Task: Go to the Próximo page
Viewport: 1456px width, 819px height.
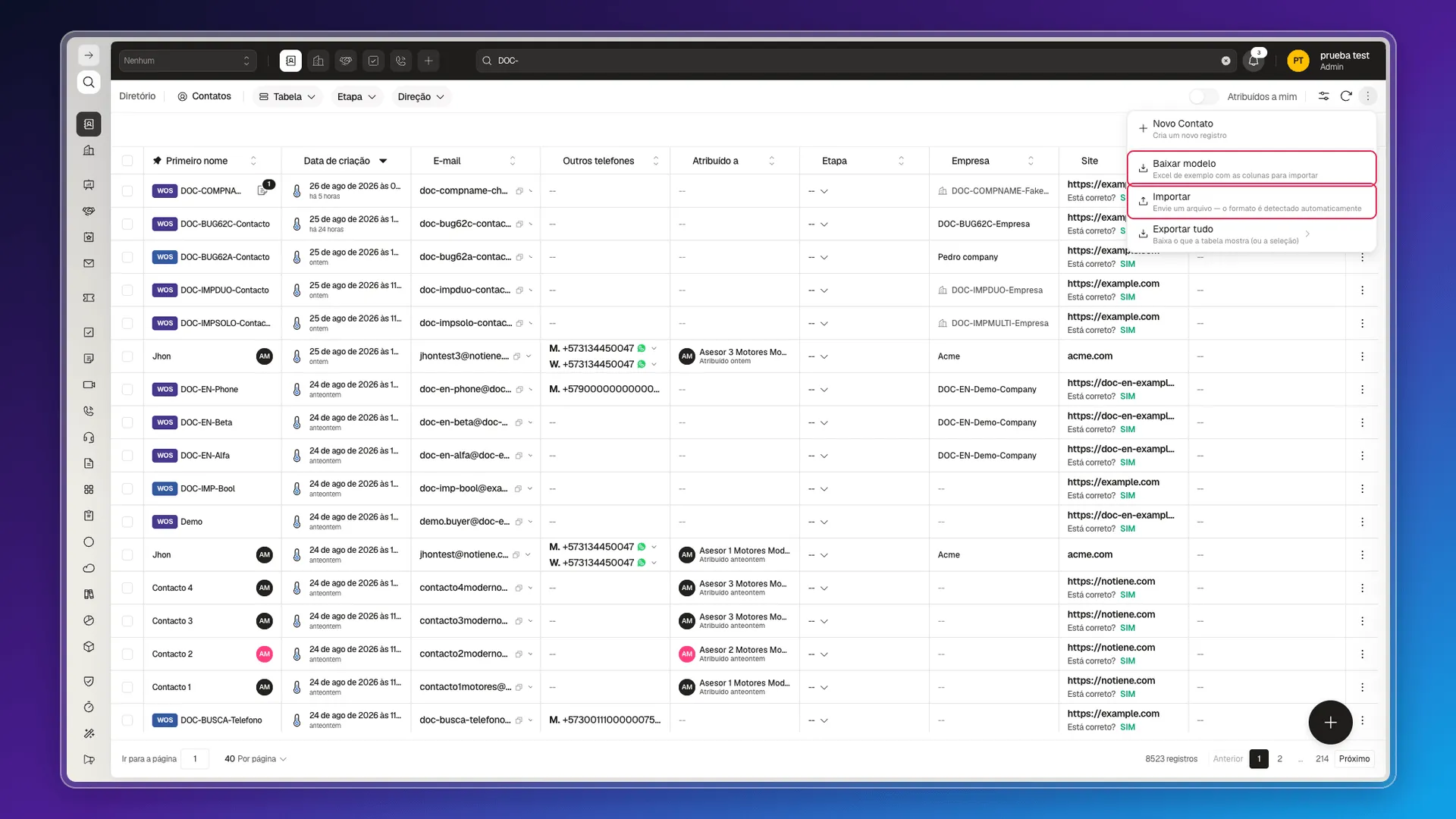Action: pos(1354,758)
